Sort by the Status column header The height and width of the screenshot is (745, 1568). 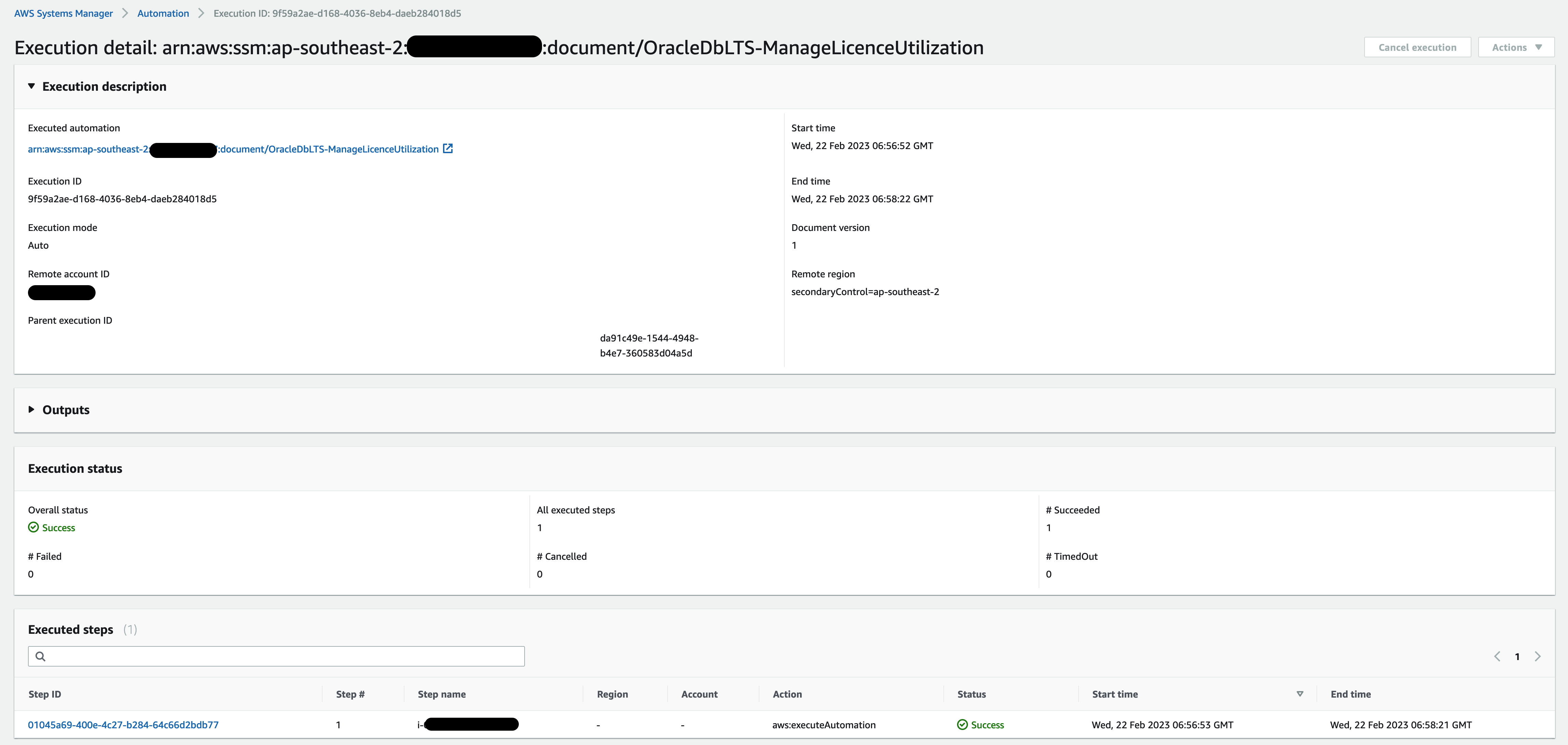click(x=971, y=694)
